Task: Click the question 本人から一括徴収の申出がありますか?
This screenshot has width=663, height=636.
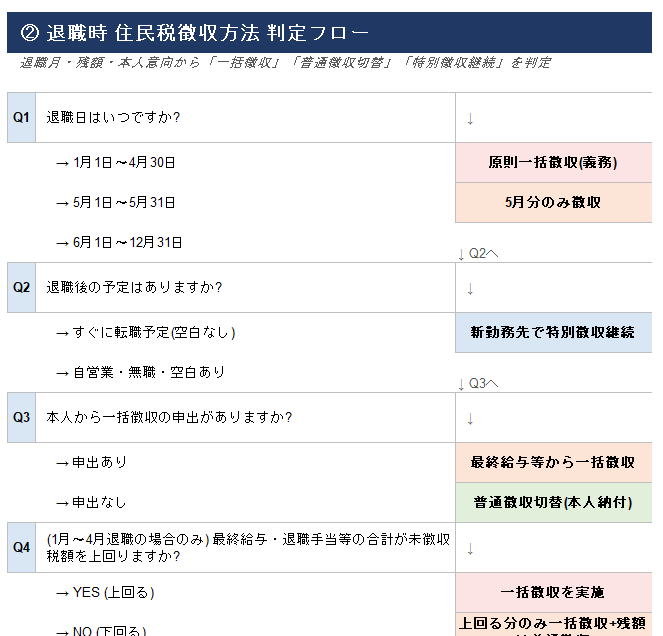Action: 169,417
